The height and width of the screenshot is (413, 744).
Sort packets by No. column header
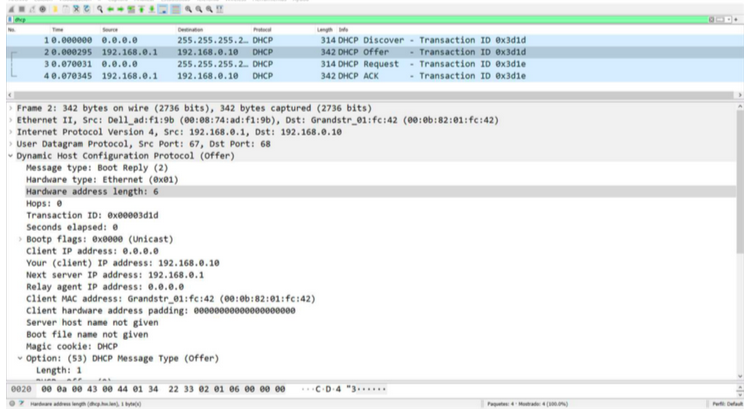pos(12,29)
